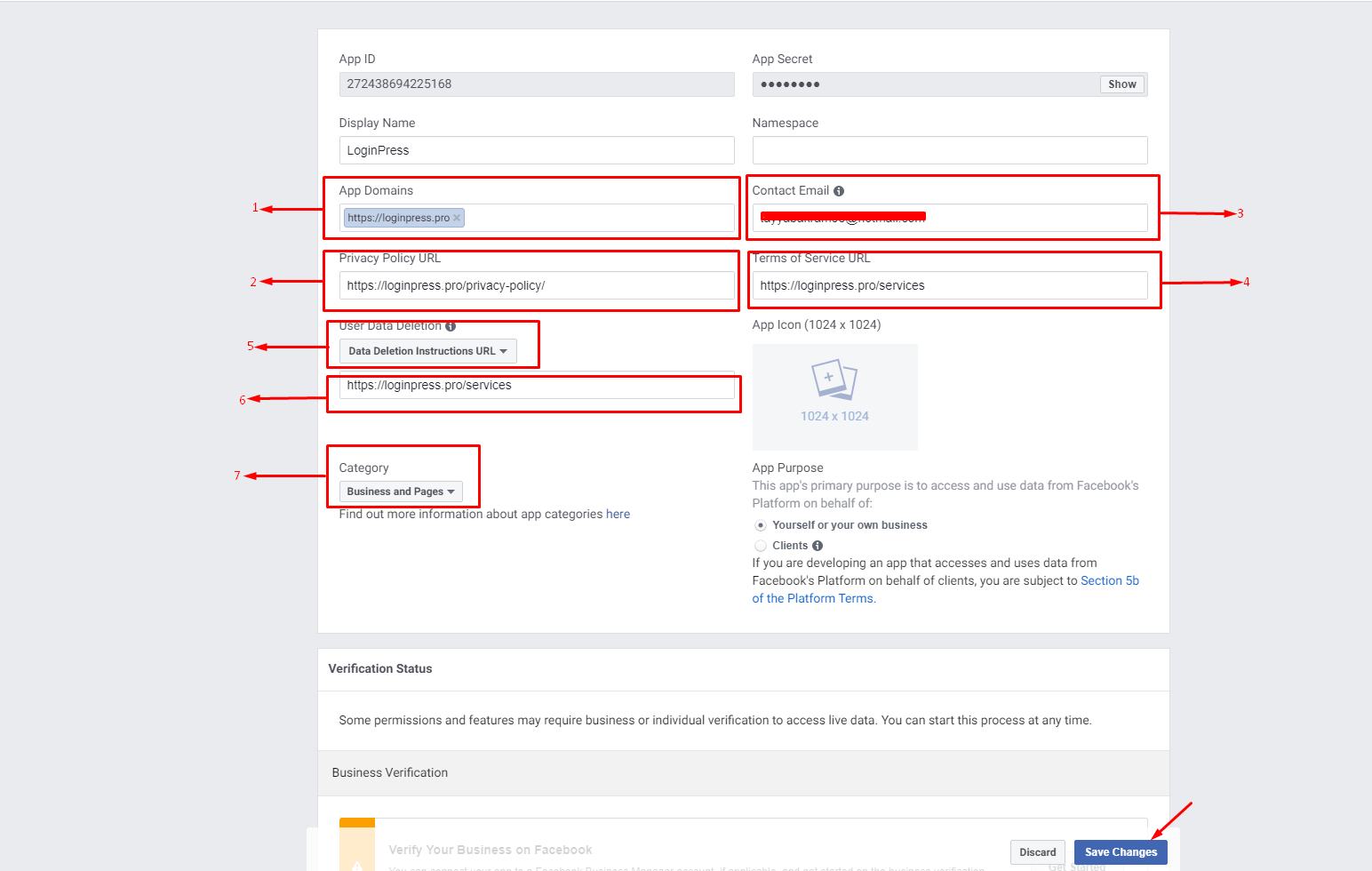Click the Display Name field containing LoginPress

(537, 150)
